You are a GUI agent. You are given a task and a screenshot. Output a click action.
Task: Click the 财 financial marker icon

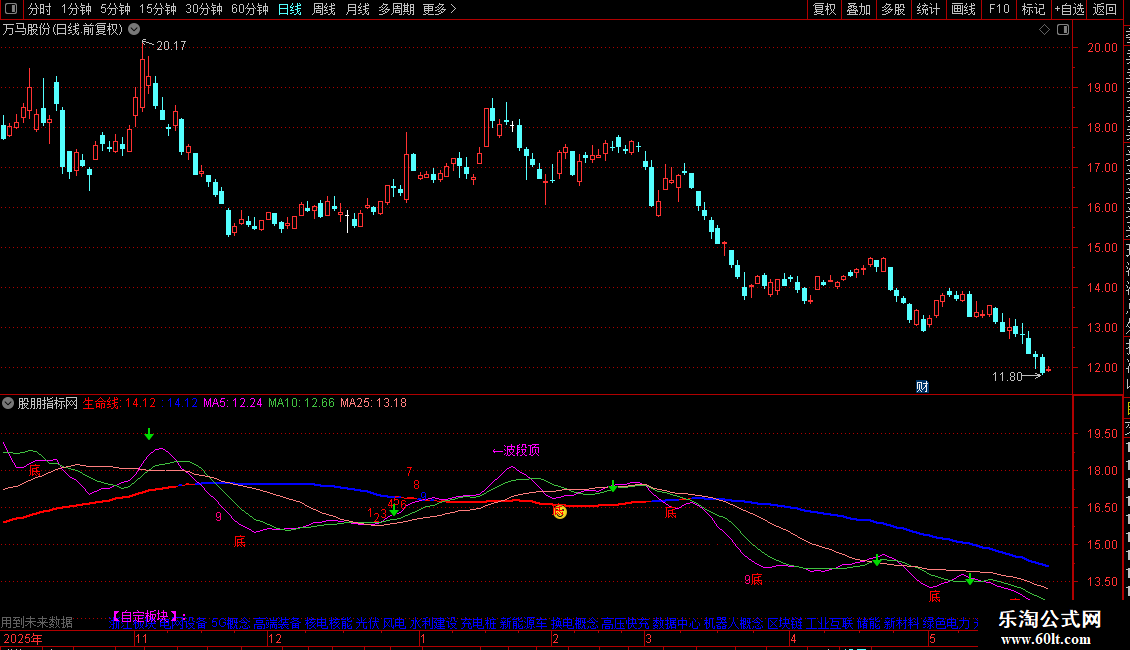(x=922, y=387)
